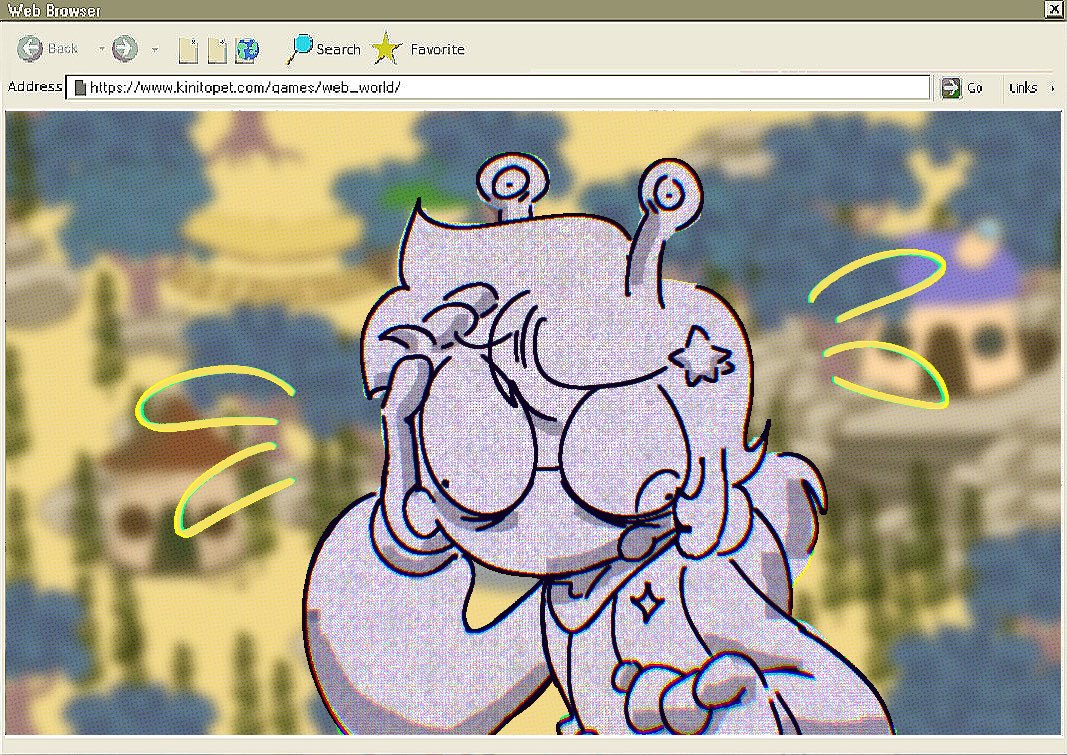Image resolution: width=1067 pixels, height=755 pixels.
Task: Close the Web Browser window
Action: tap(1053, 9)
